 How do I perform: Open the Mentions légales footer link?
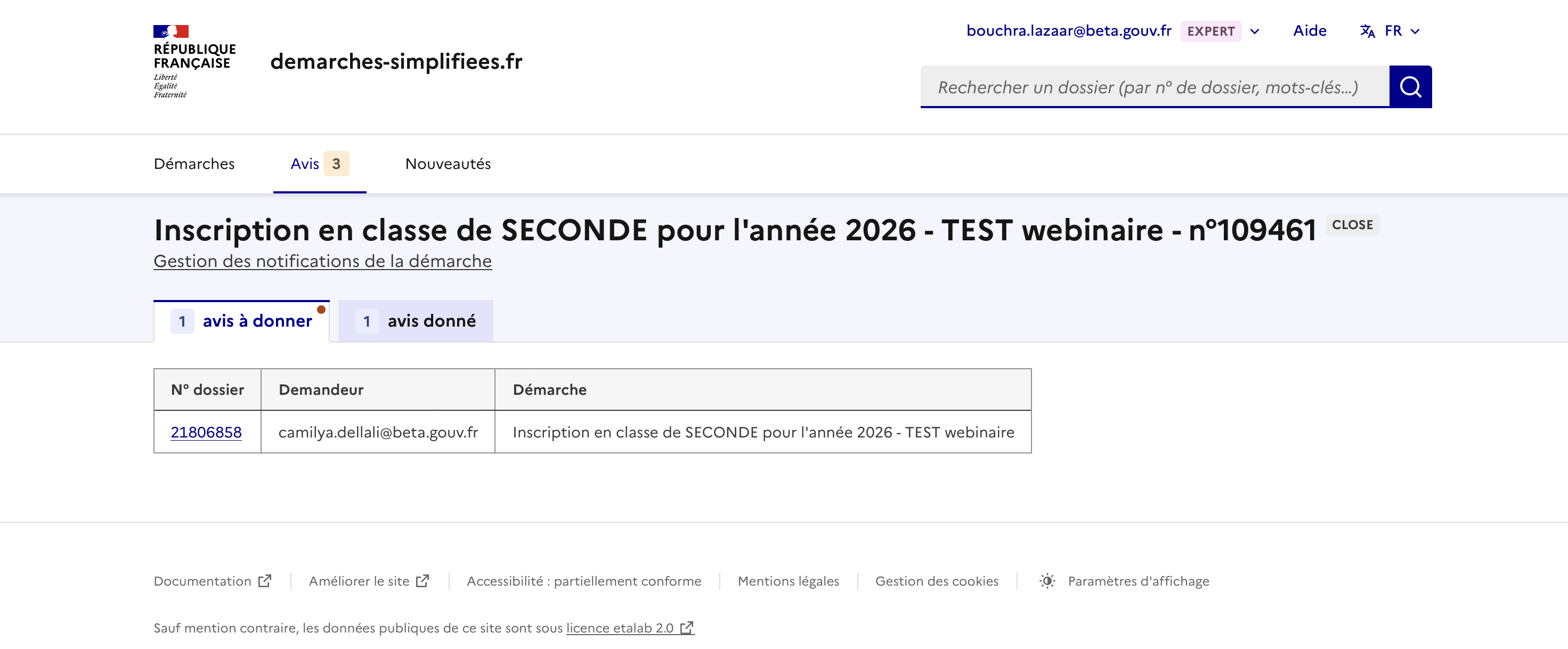tap(788, 581)
